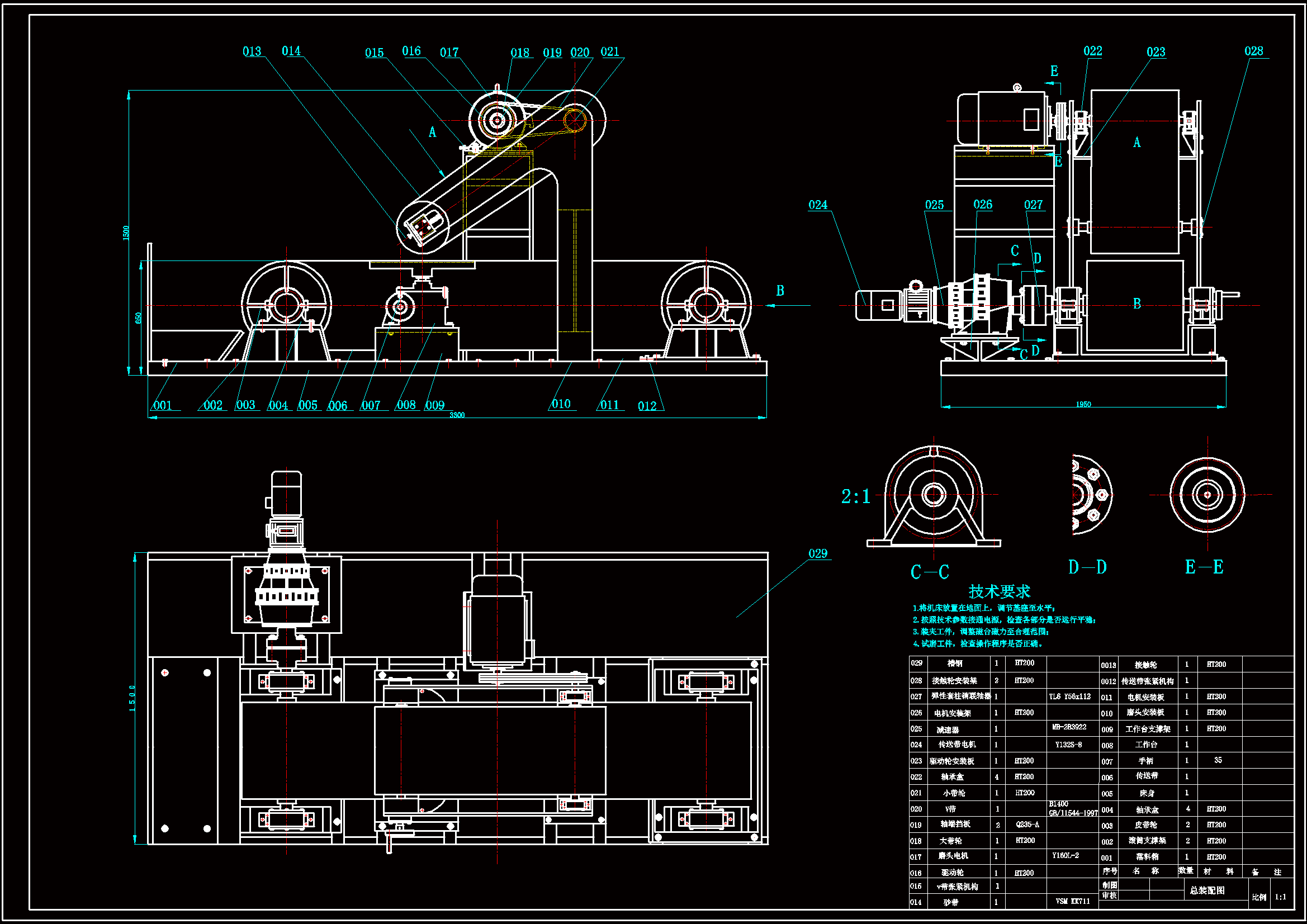Click the 024 motor callout label

coord(817,205)
